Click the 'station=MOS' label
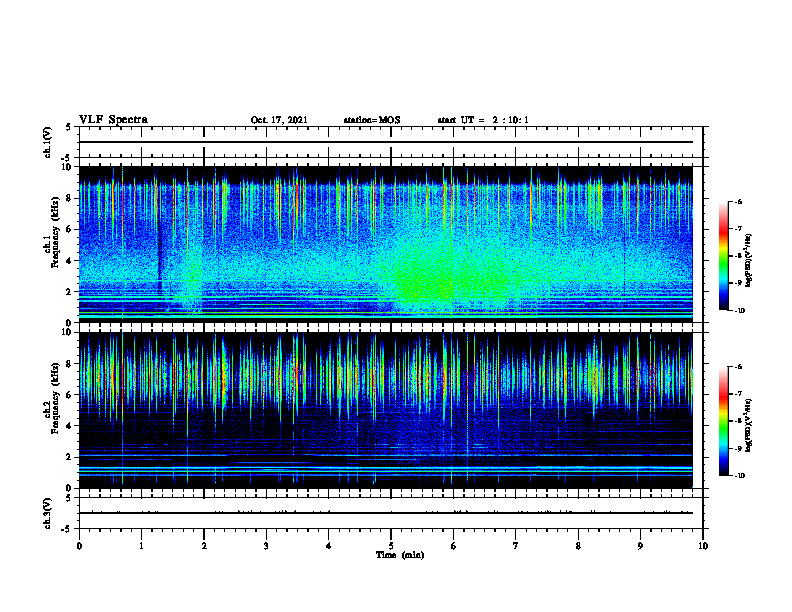Viewport: 792px width, 612px height. (x=372, y=120)
